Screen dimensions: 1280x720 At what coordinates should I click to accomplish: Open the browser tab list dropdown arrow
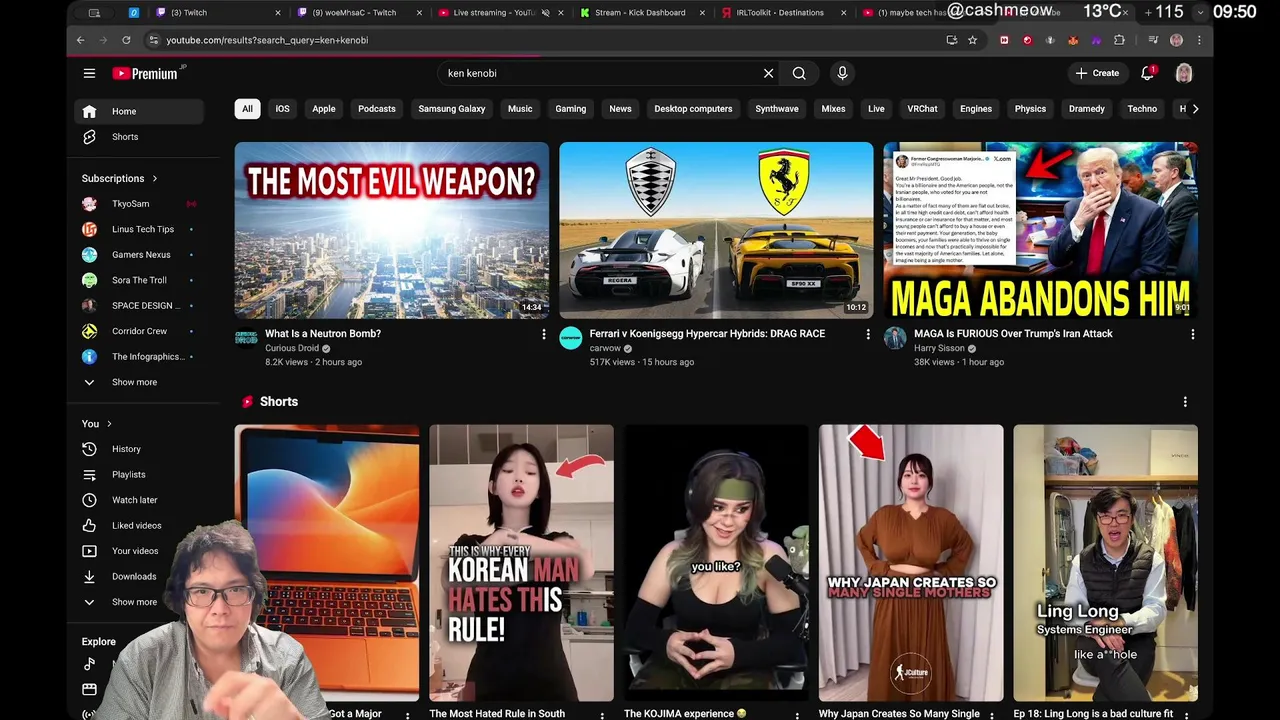[1199, 13]
